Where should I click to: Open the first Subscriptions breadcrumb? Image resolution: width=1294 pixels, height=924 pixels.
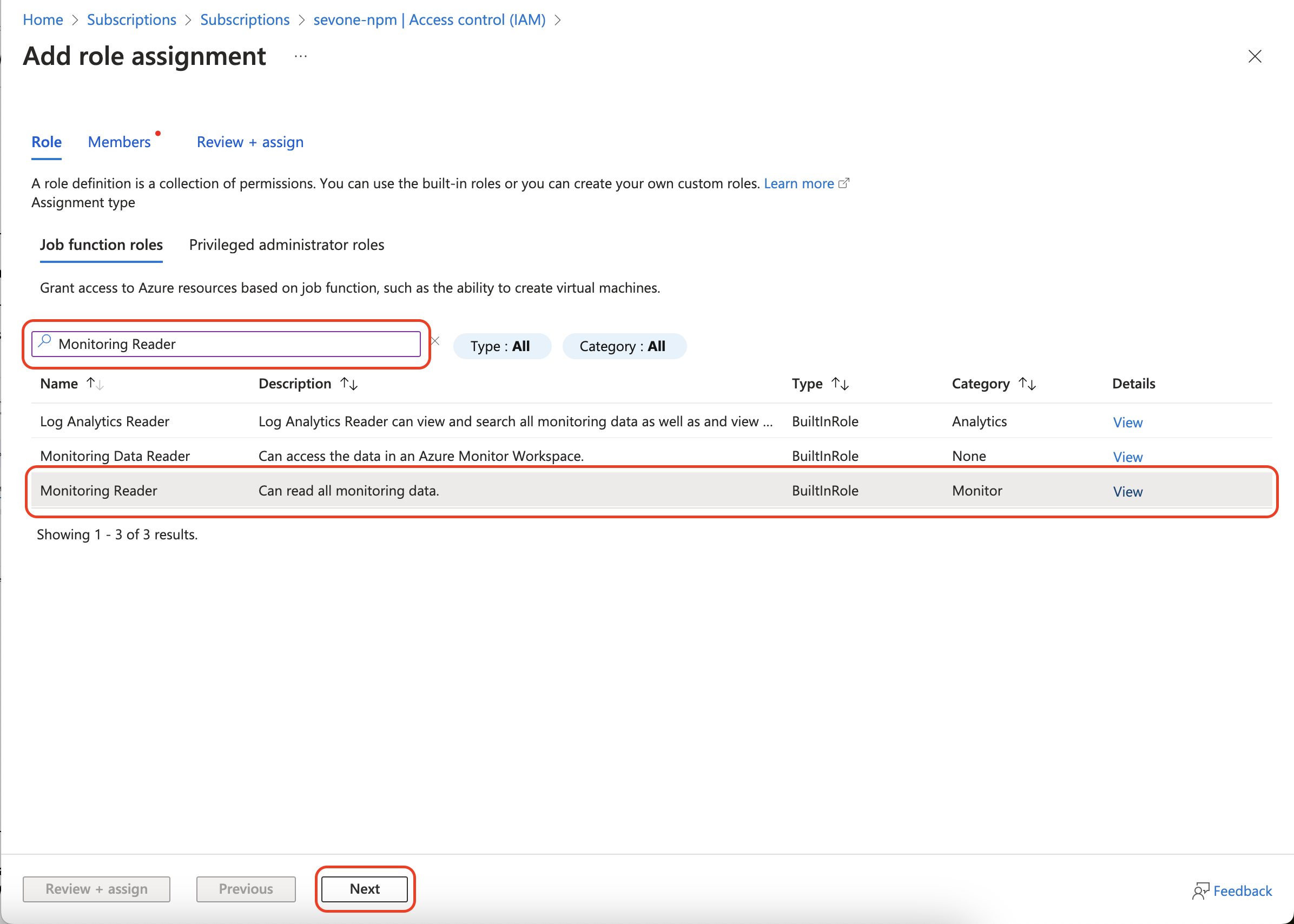click(131, 20)
